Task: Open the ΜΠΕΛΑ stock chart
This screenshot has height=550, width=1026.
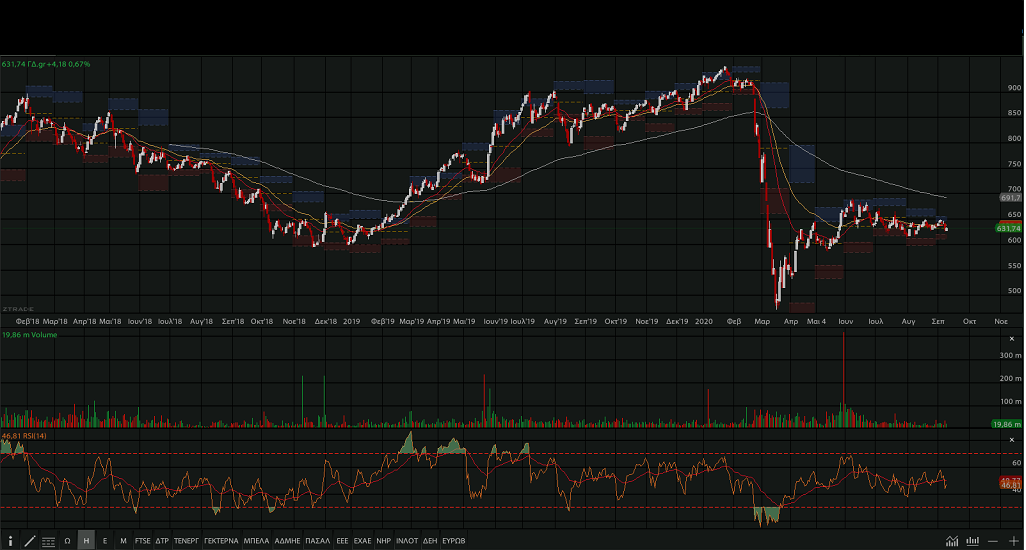Action: (256, 541)
